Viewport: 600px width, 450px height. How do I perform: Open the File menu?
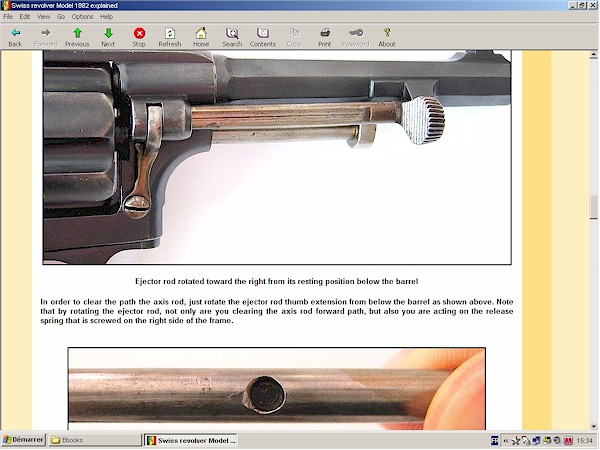[x=8, y=16]
